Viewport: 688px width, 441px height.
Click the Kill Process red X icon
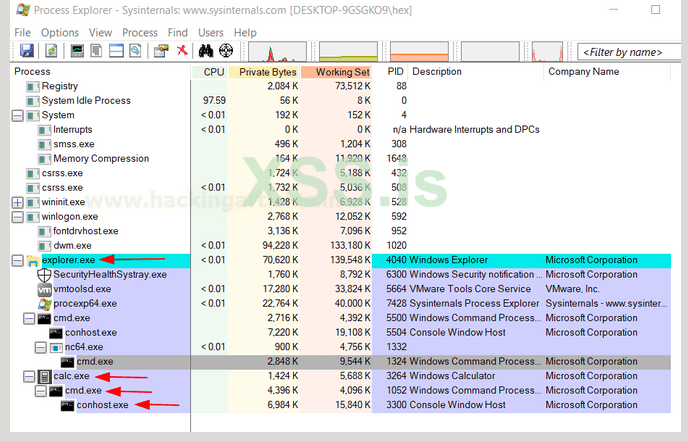pyautogui.click(x=182, y=51)
